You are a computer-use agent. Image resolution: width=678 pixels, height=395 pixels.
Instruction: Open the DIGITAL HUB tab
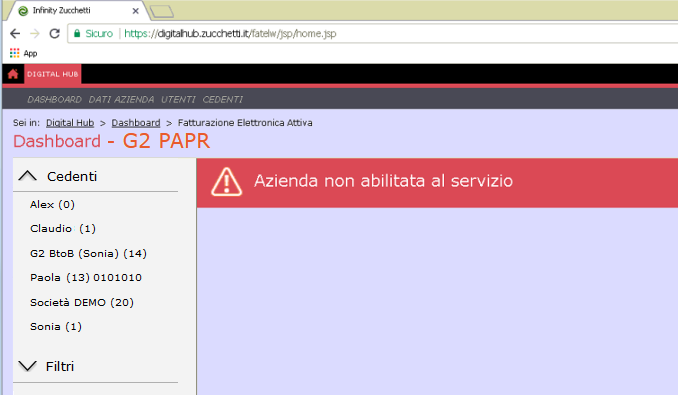point(53,74)
